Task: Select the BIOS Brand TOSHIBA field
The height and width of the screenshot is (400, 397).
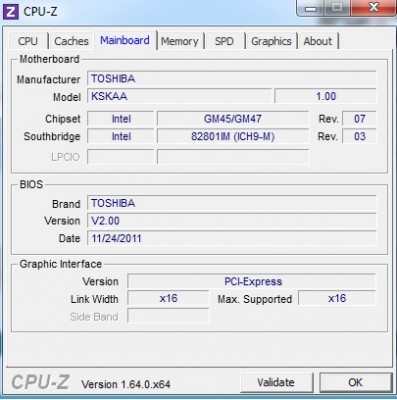Action: [232, 203]
